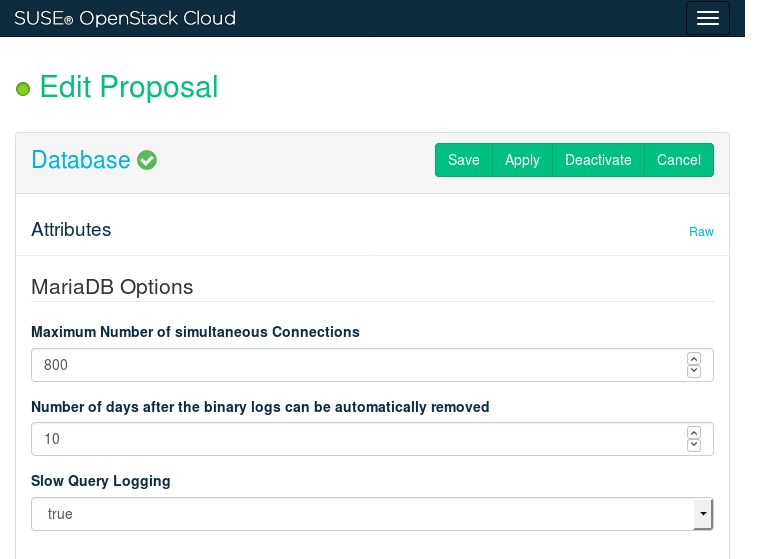Increment binary logs days value

coord(694,432)
